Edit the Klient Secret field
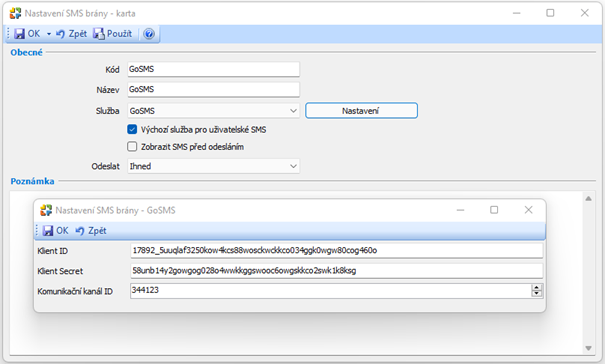This screenshot has height=364, width=605. pyautogui.click(x=336, y=271)
